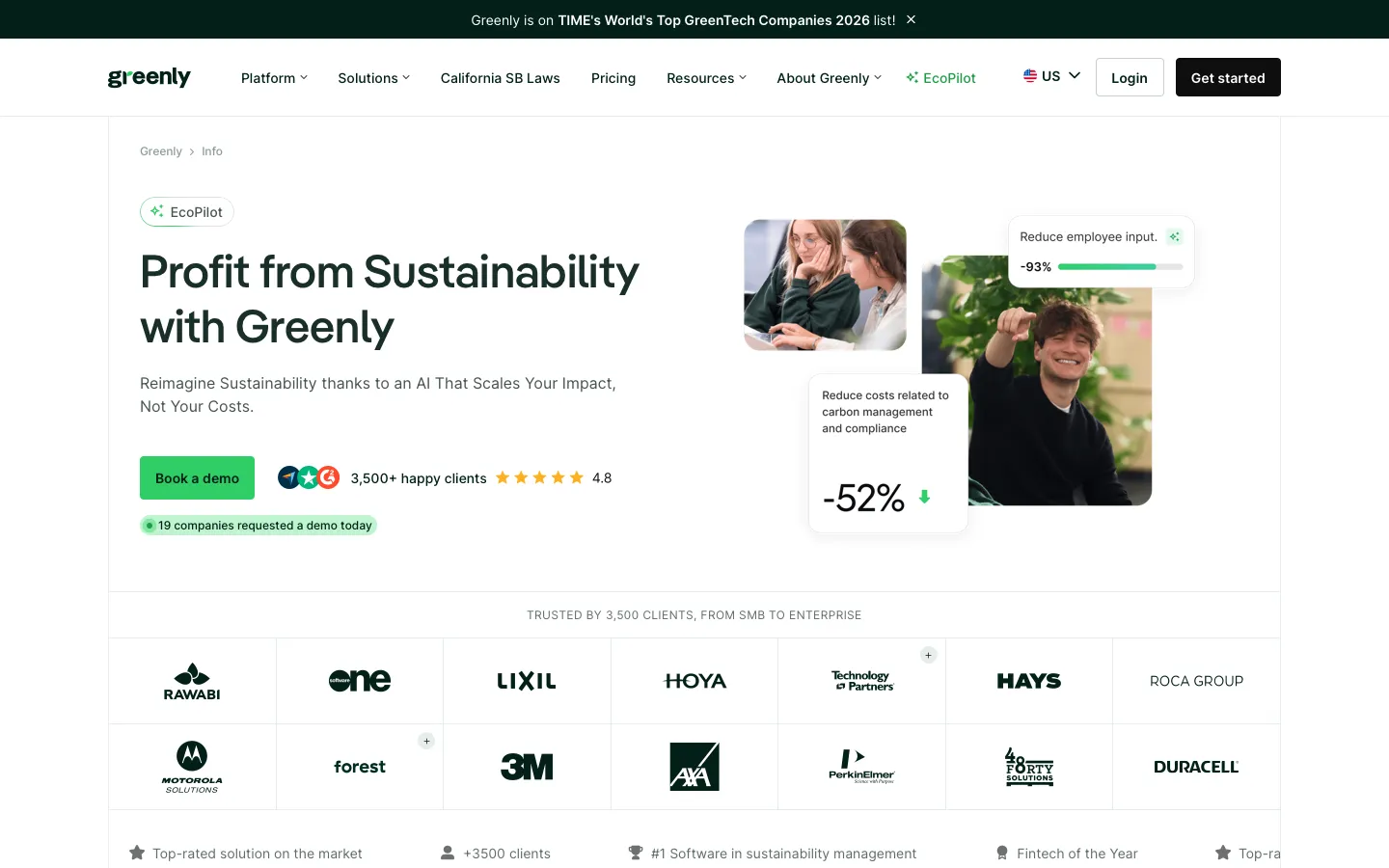Click the award ribbon icon beside Fintech of the Year
Image resolution: width=1389 pixels, height=868 pixels.
tap(1002, 853)
